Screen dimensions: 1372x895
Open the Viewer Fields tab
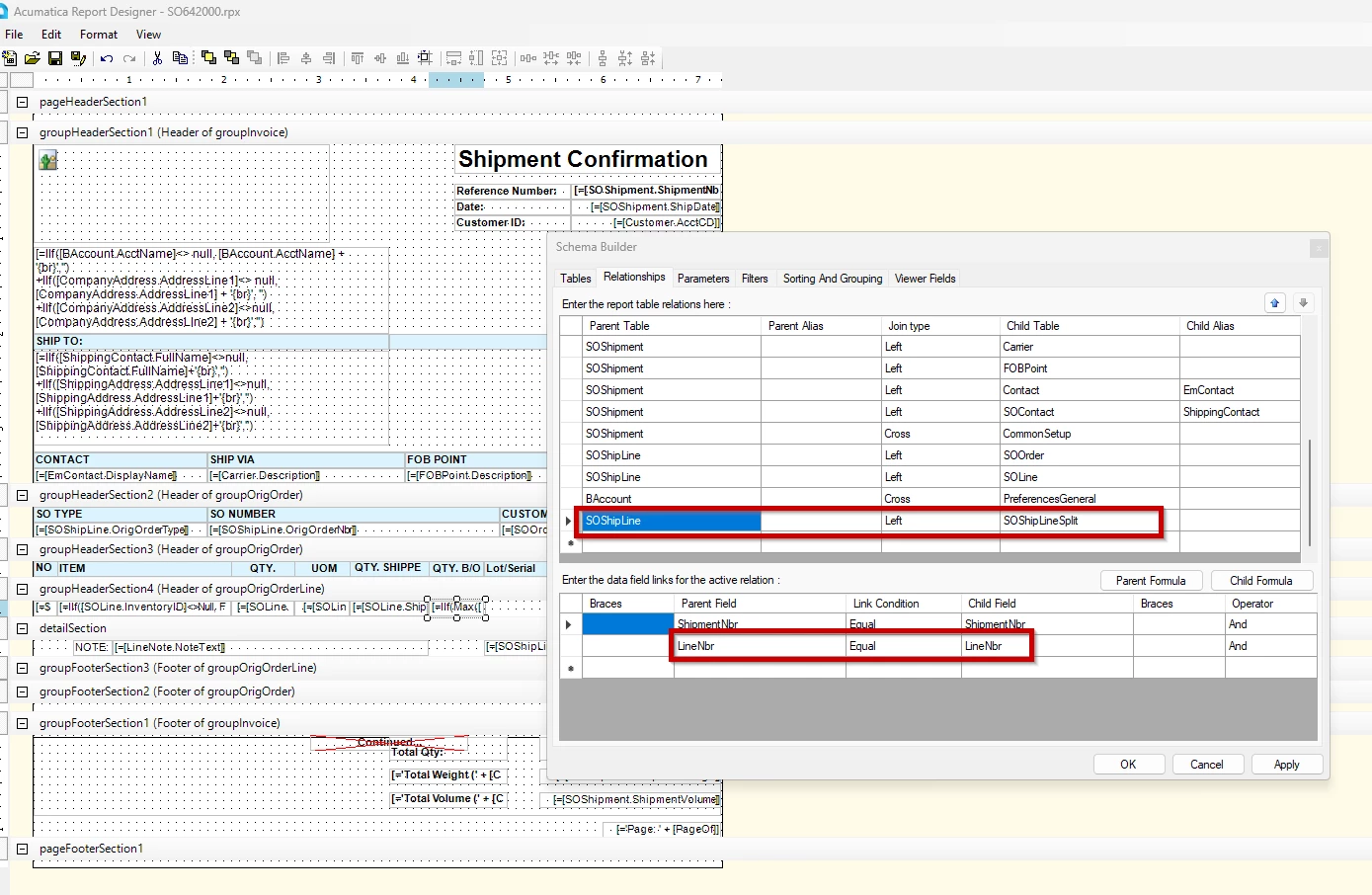click(926, 279)
